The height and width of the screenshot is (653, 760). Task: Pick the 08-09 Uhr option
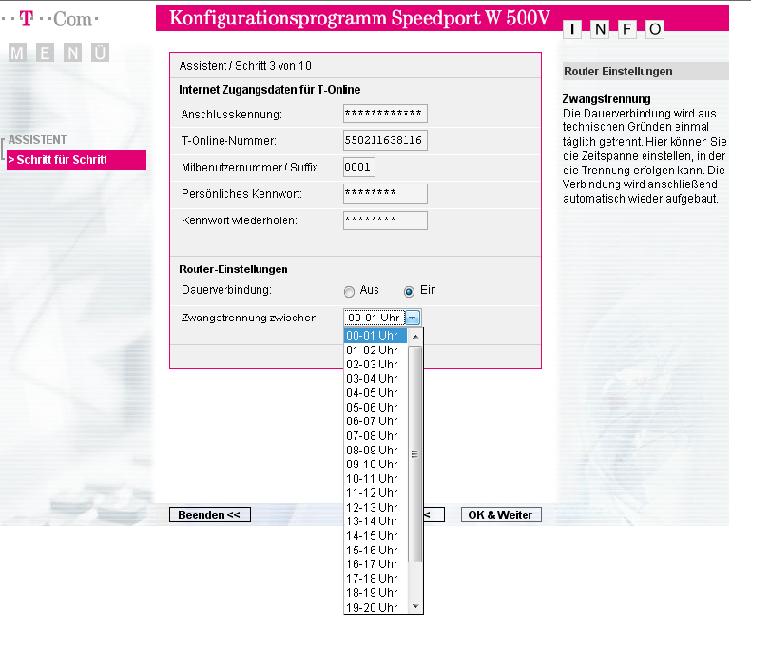pos(375,450)
